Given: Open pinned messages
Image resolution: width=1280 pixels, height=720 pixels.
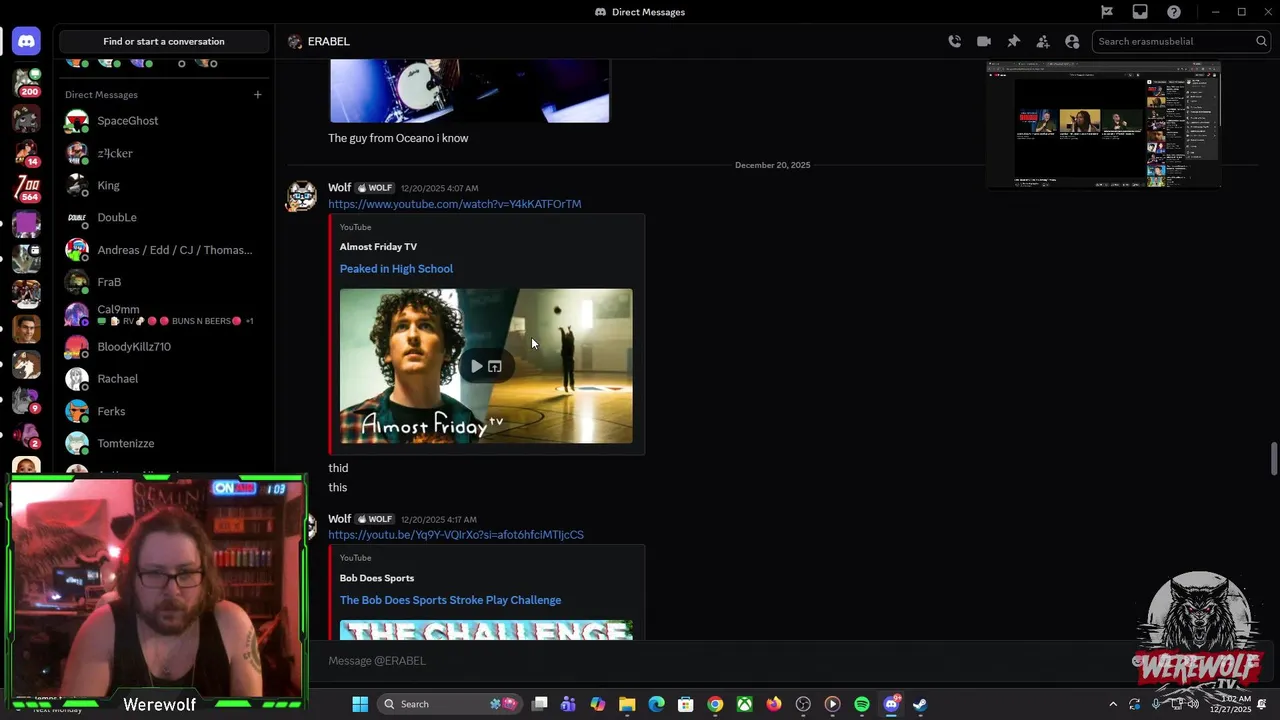Looking at the screenshot, I should 1013,41.
